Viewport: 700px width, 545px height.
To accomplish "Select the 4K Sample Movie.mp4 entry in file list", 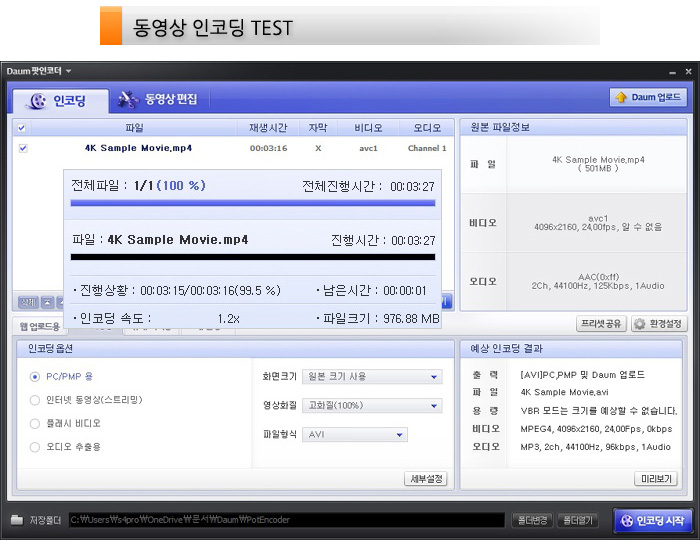I will click(x=138, y=148).
